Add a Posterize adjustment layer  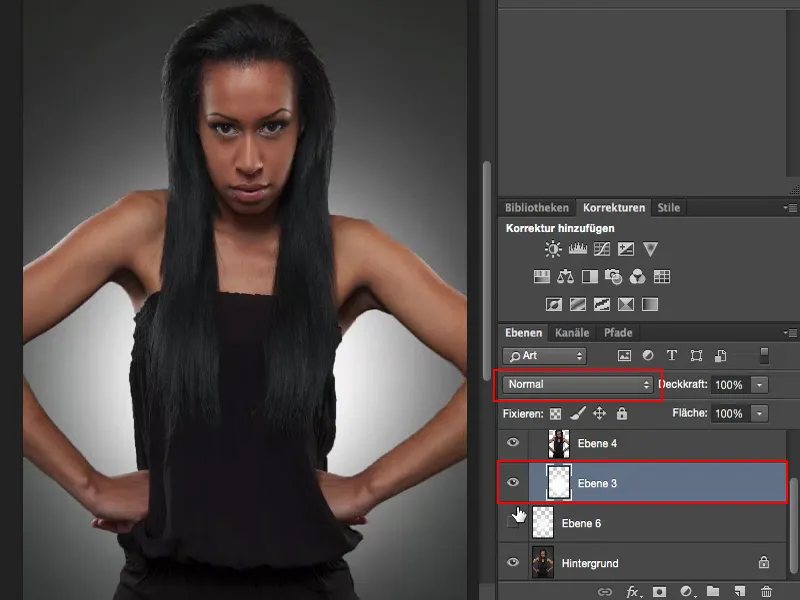[578, 305]
